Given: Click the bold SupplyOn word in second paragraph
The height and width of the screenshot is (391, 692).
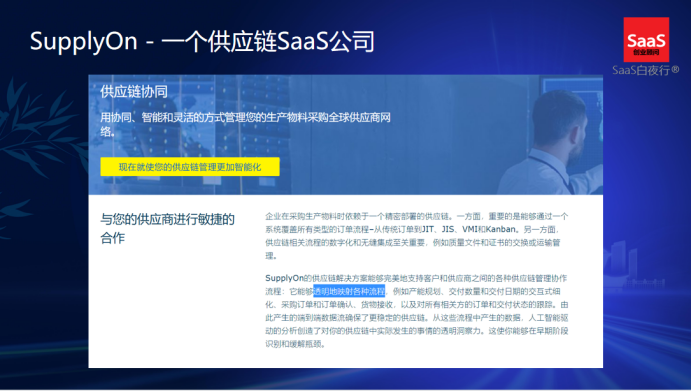Looking at the screenshot, I should coord(284,278).
